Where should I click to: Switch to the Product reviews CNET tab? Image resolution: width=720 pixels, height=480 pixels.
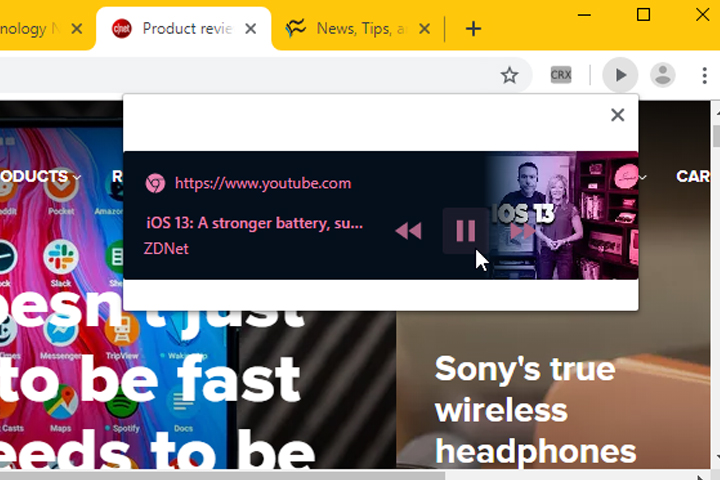tap(184, 29)
